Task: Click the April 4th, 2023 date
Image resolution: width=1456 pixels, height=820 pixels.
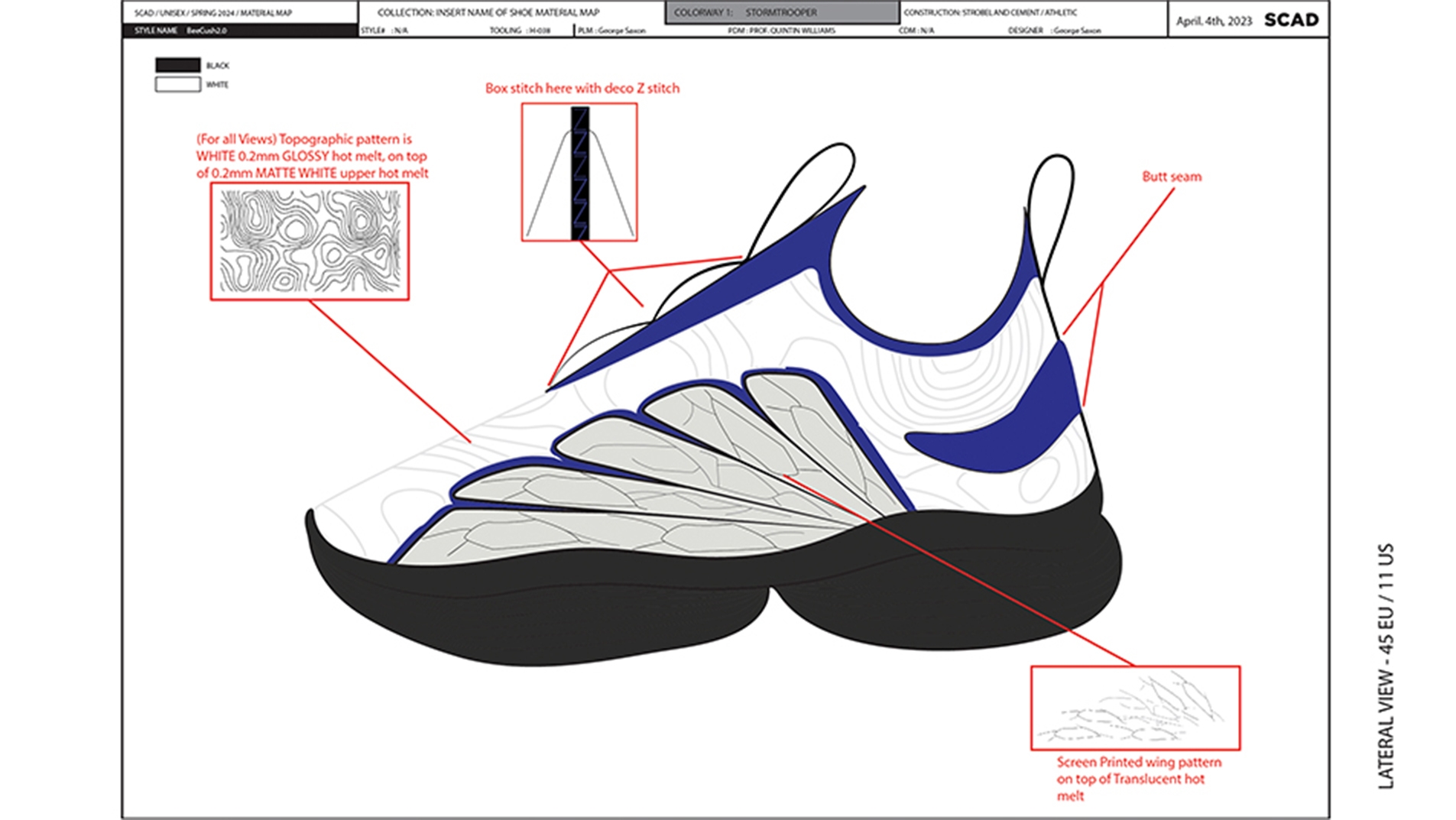Action: pos(1214,21)
